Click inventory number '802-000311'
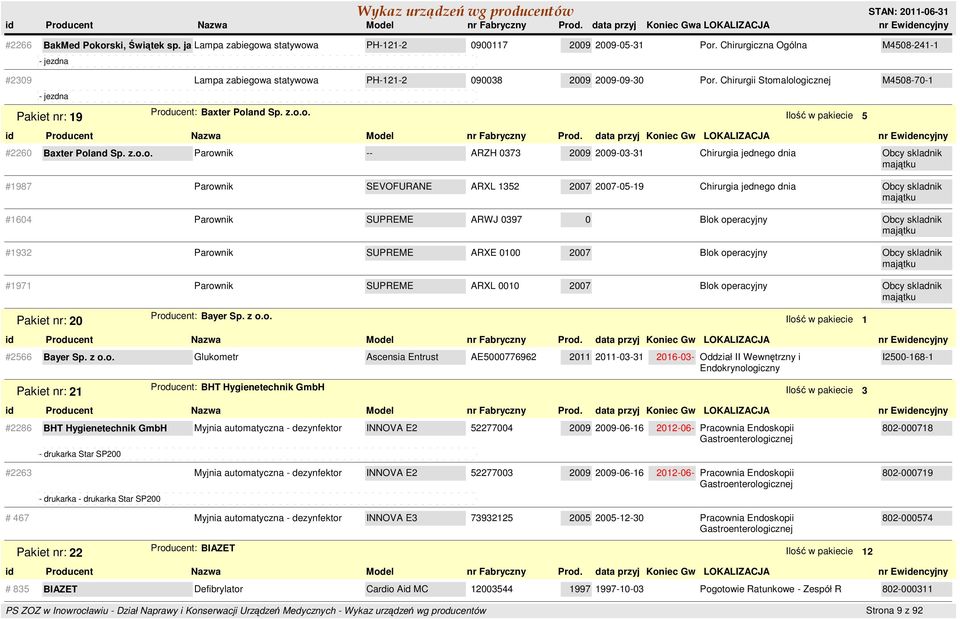The image size is (960, 619). point(907,589)
